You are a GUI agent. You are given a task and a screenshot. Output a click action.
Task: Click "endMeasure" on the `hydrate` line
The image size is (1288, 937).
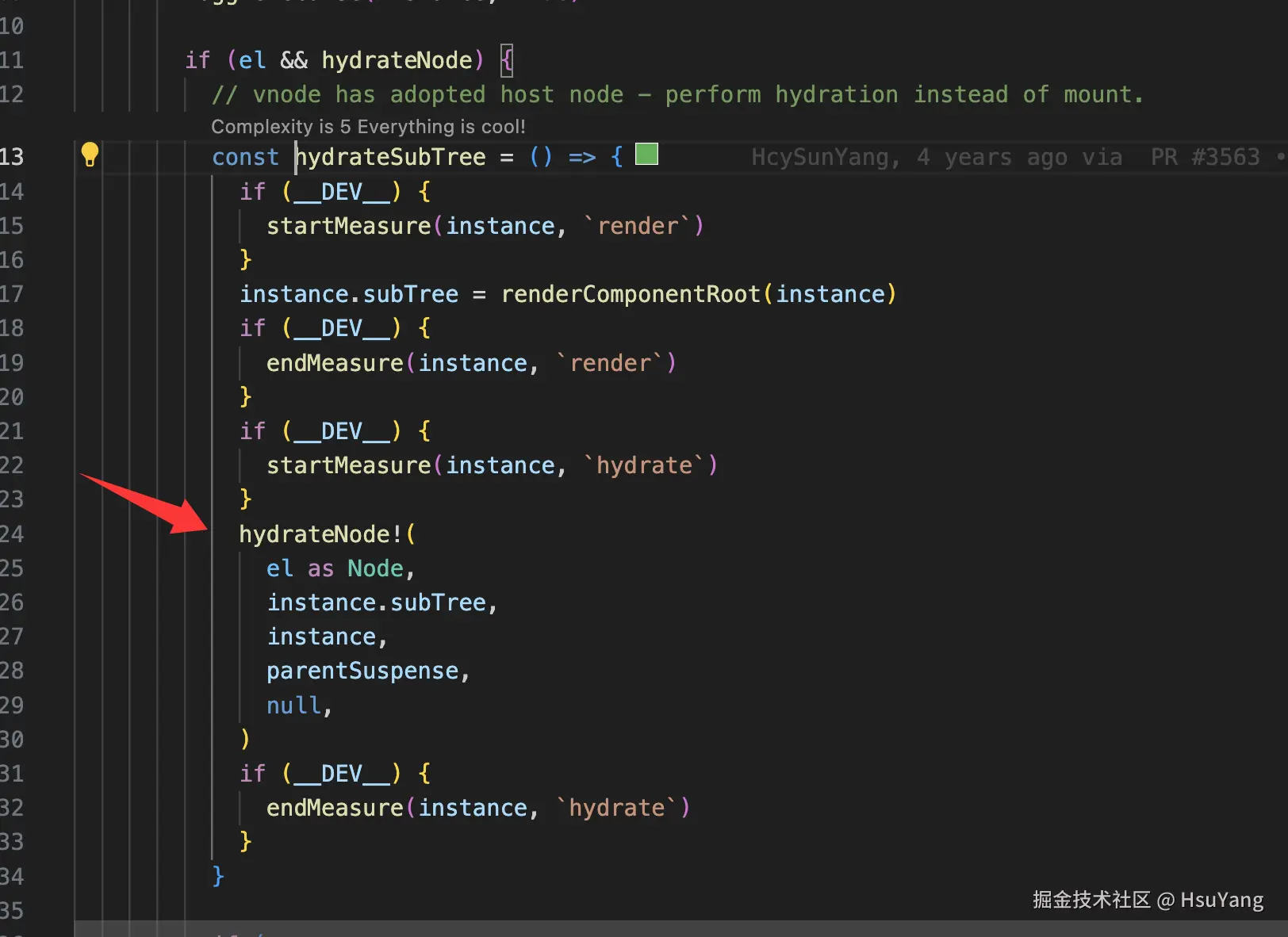click(335, 808)
